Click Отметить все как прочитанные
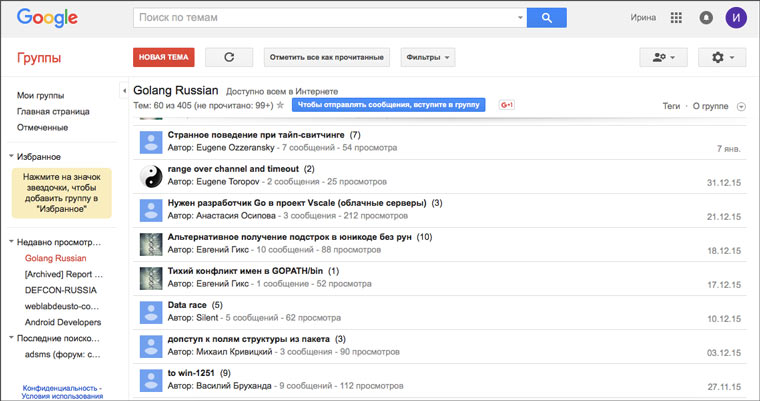 (x=326, y=57)
